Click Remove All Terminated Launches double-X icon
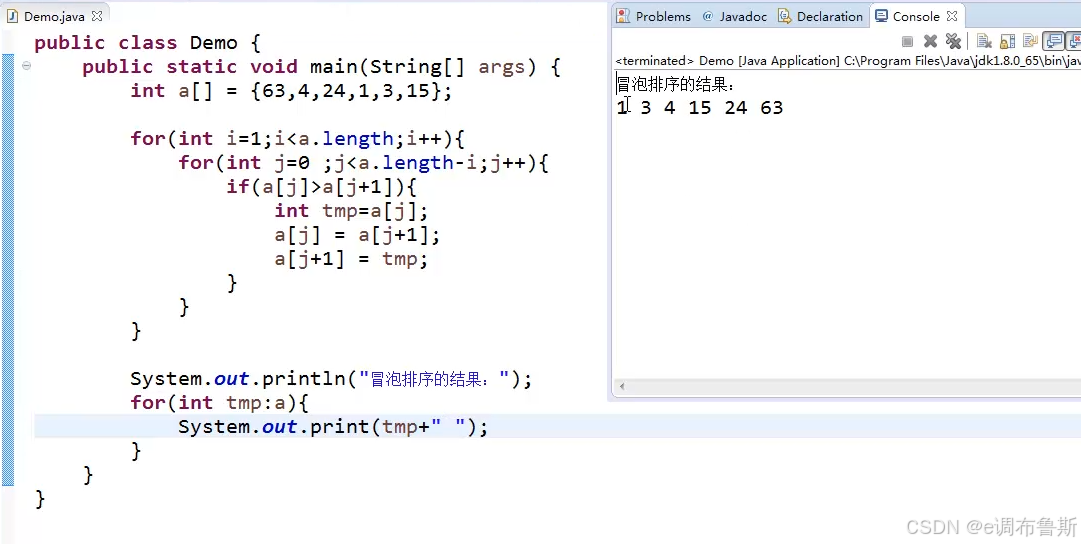 click(x=953, y=41)
